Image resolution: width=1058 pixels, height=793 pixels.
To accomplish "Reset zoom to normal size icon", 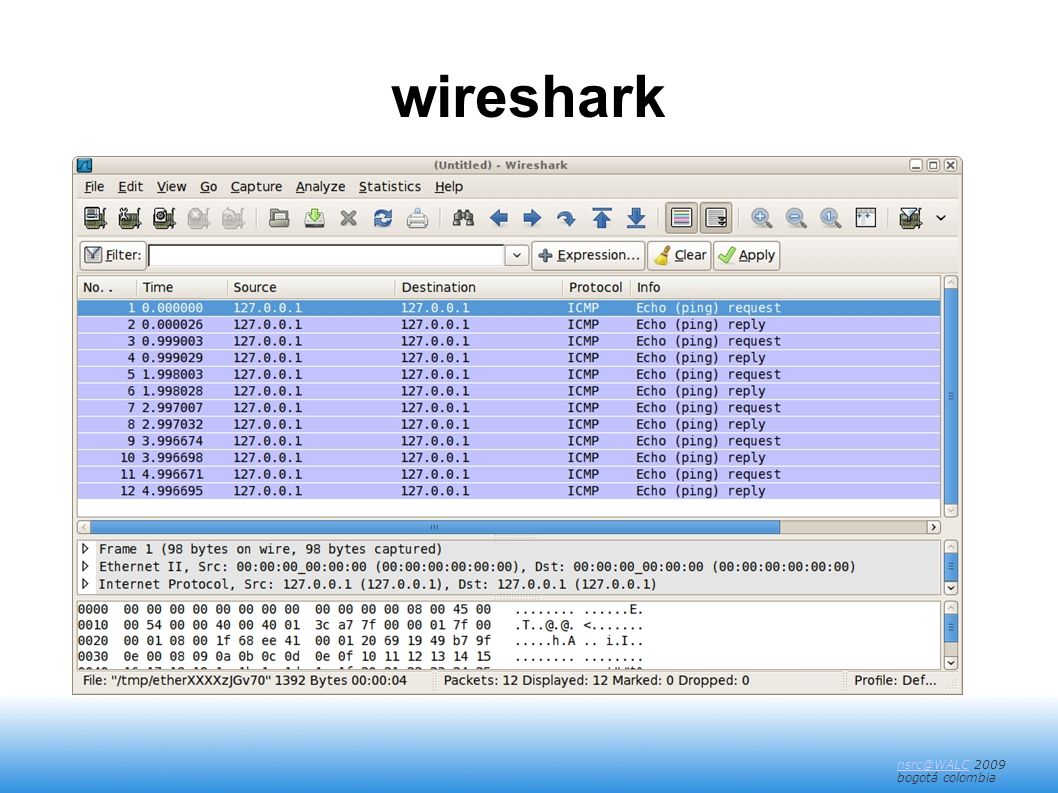I will tap(831, 218).
